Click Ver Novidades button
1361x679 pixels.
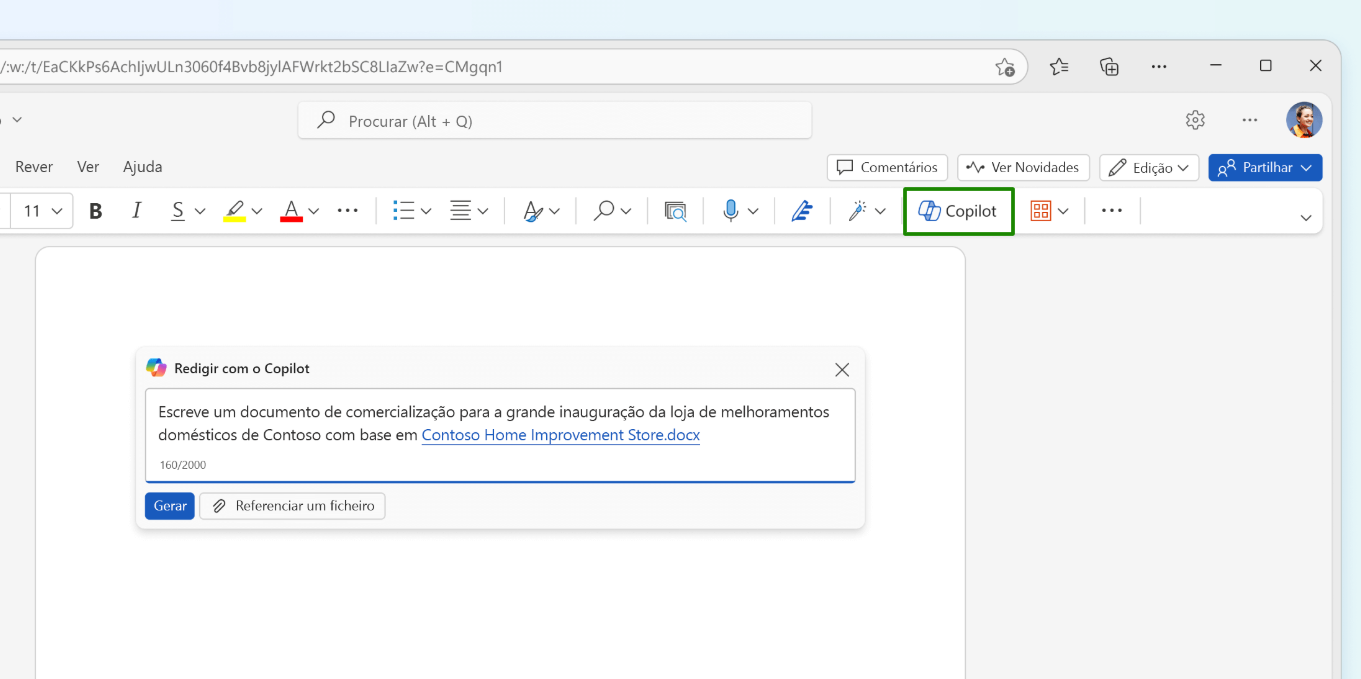[x=1023, y=168]
